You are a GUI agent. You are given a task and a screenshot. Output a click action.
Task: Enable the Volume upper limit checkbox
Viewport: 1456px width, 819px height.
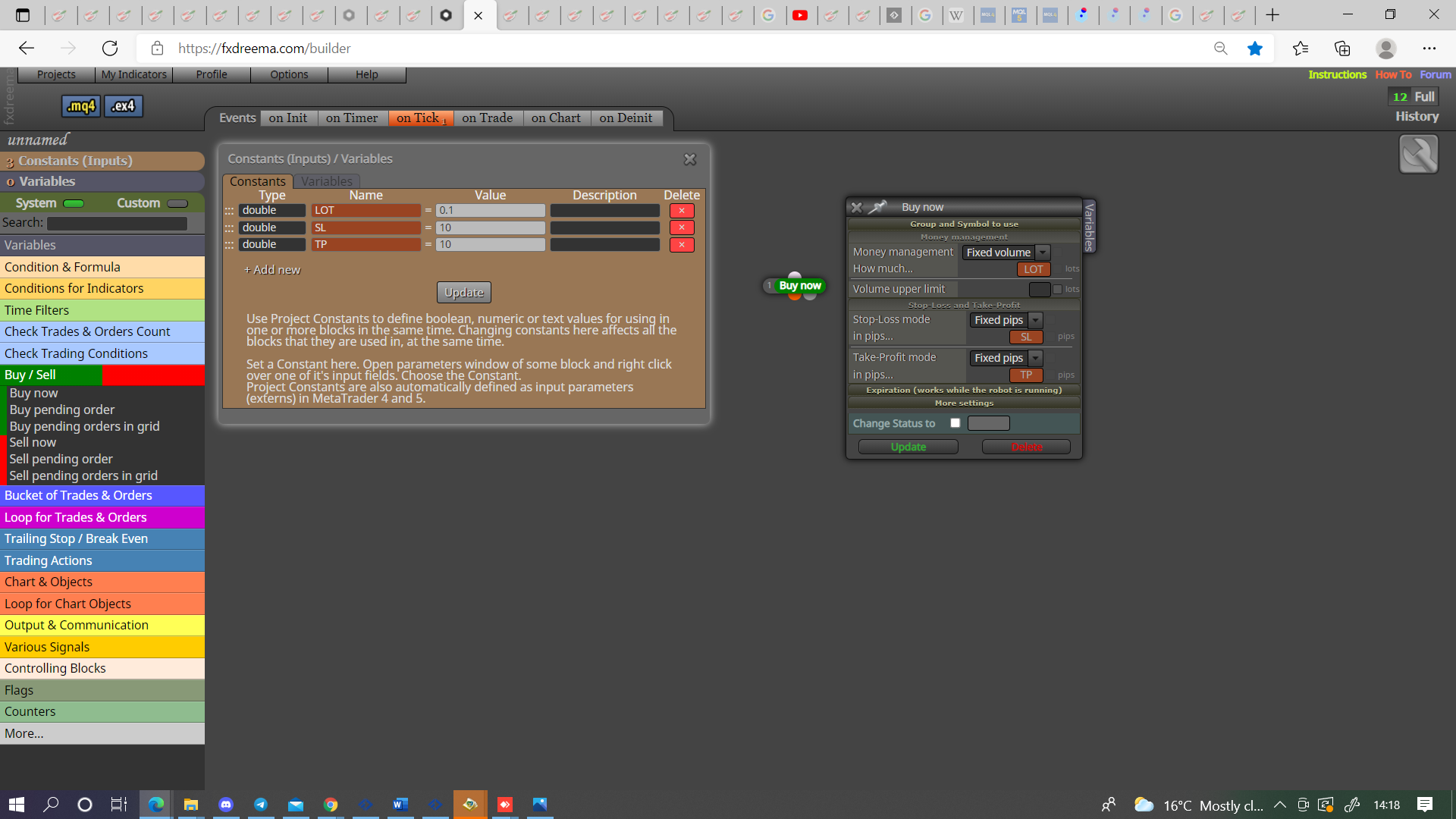point(1057,290)
